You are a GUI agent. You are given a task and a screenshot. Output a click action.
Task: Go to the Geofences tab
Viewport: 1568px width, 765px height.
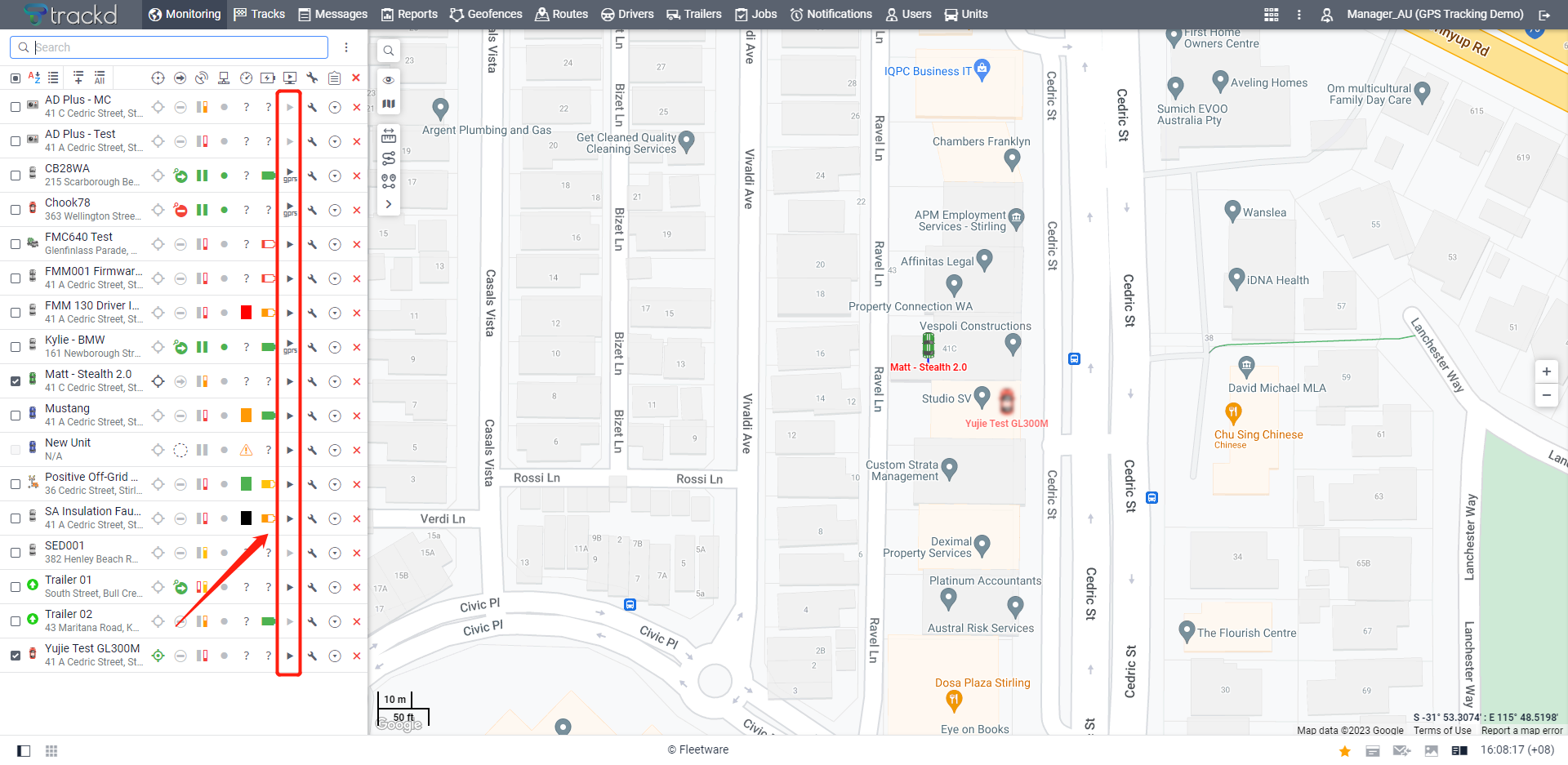(x=486, y=14)
